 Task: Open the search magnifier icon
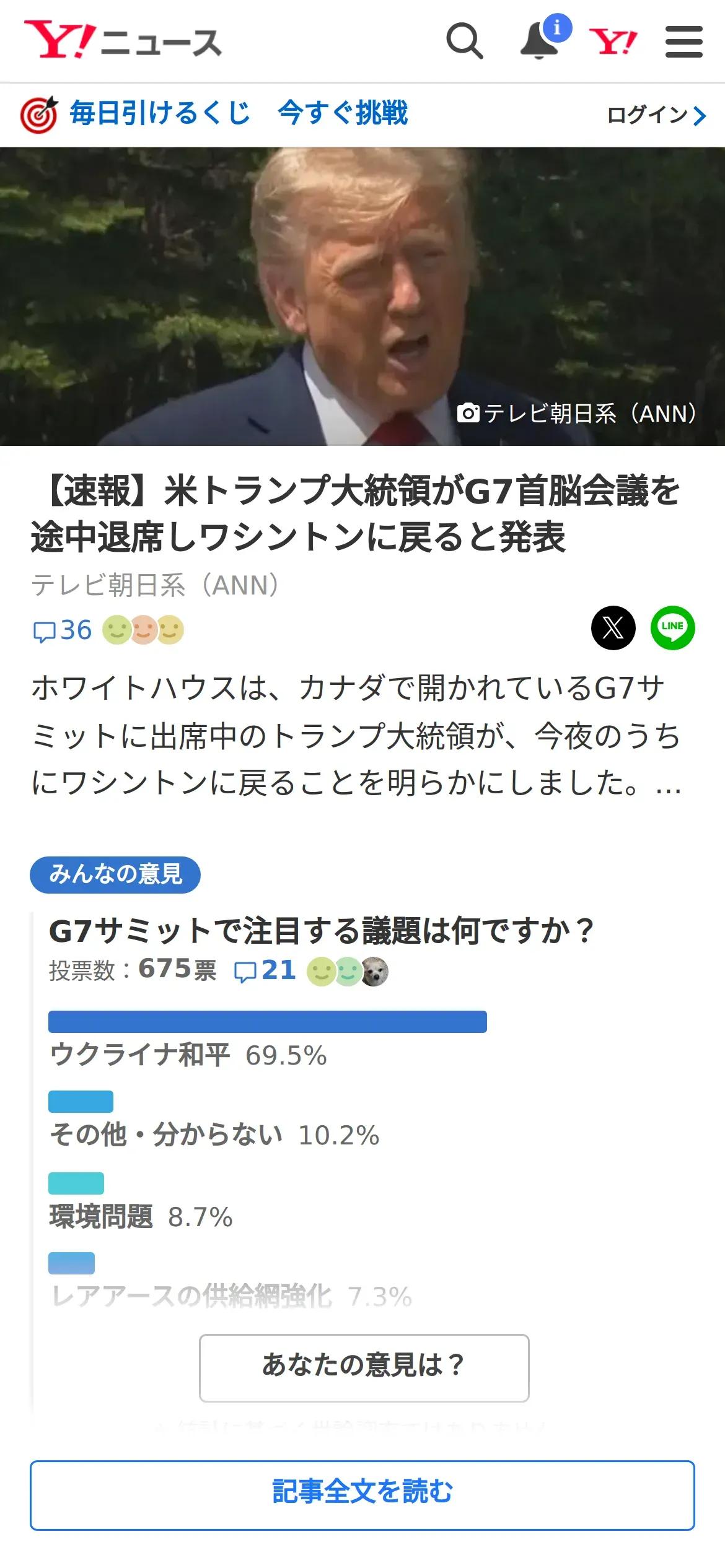click(465, 41)
